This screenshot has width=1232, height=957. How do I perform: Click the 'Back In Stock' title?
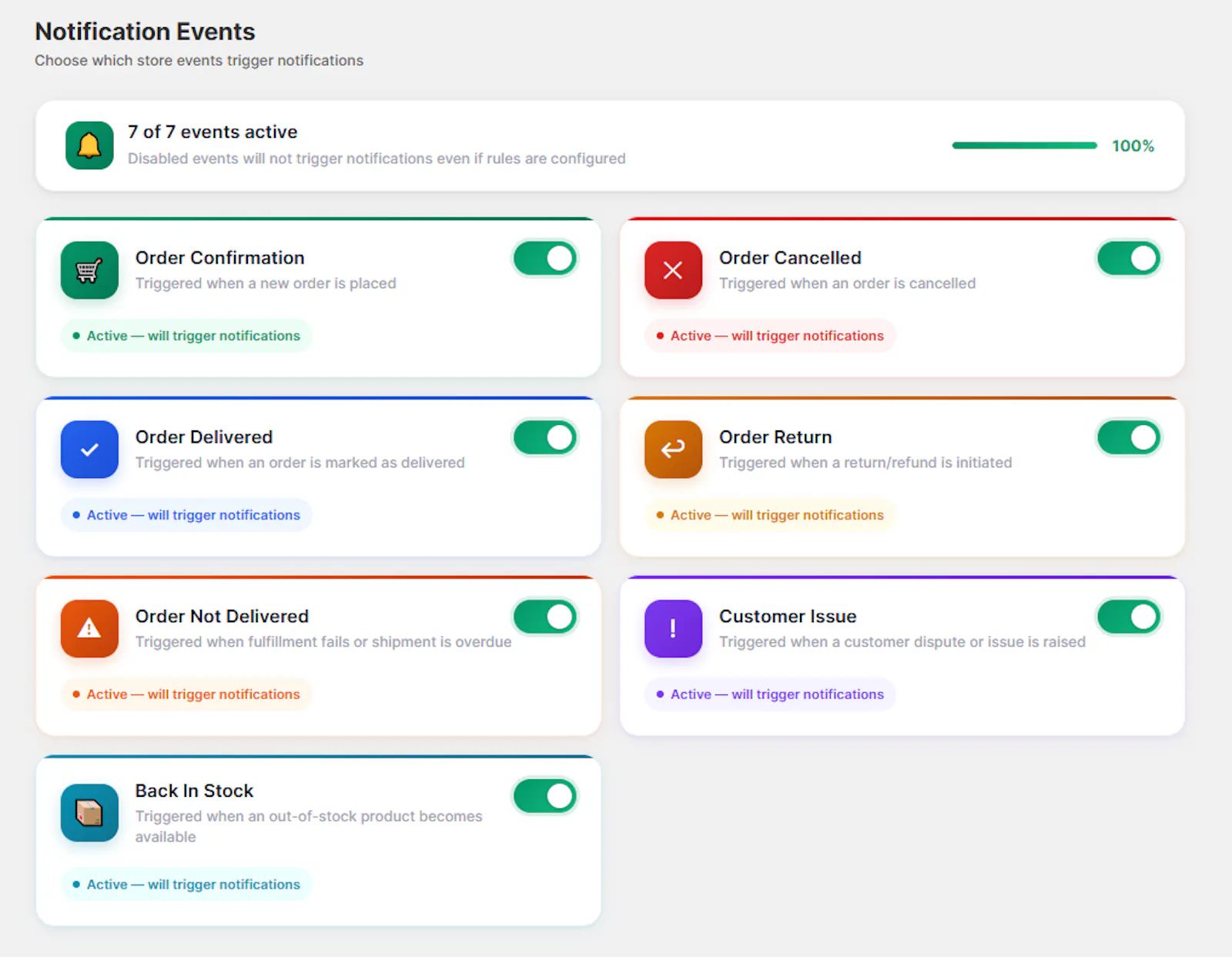[x=194, y=791]
